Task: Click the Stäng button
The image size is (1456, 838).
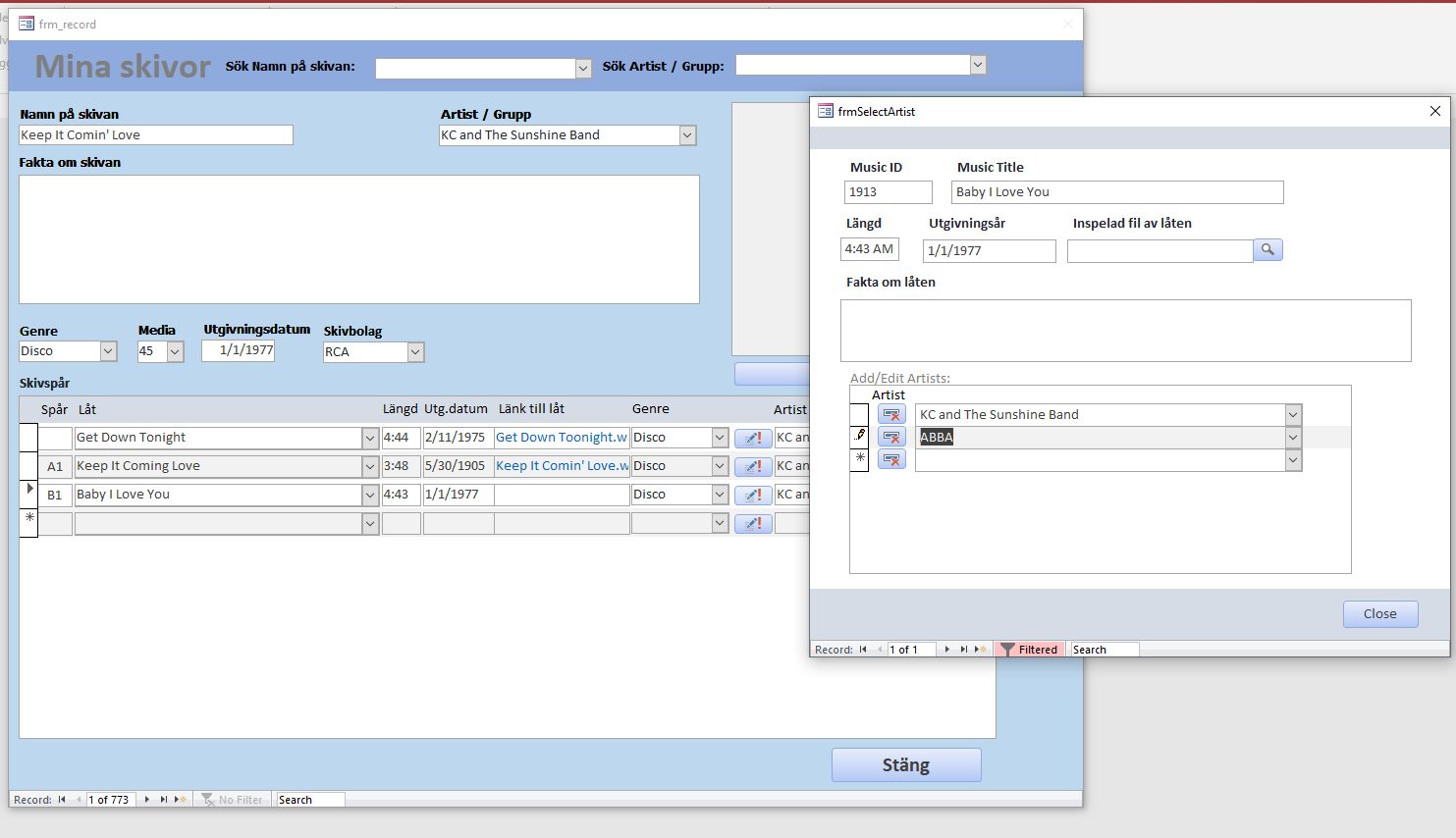Action: (906, 765)
